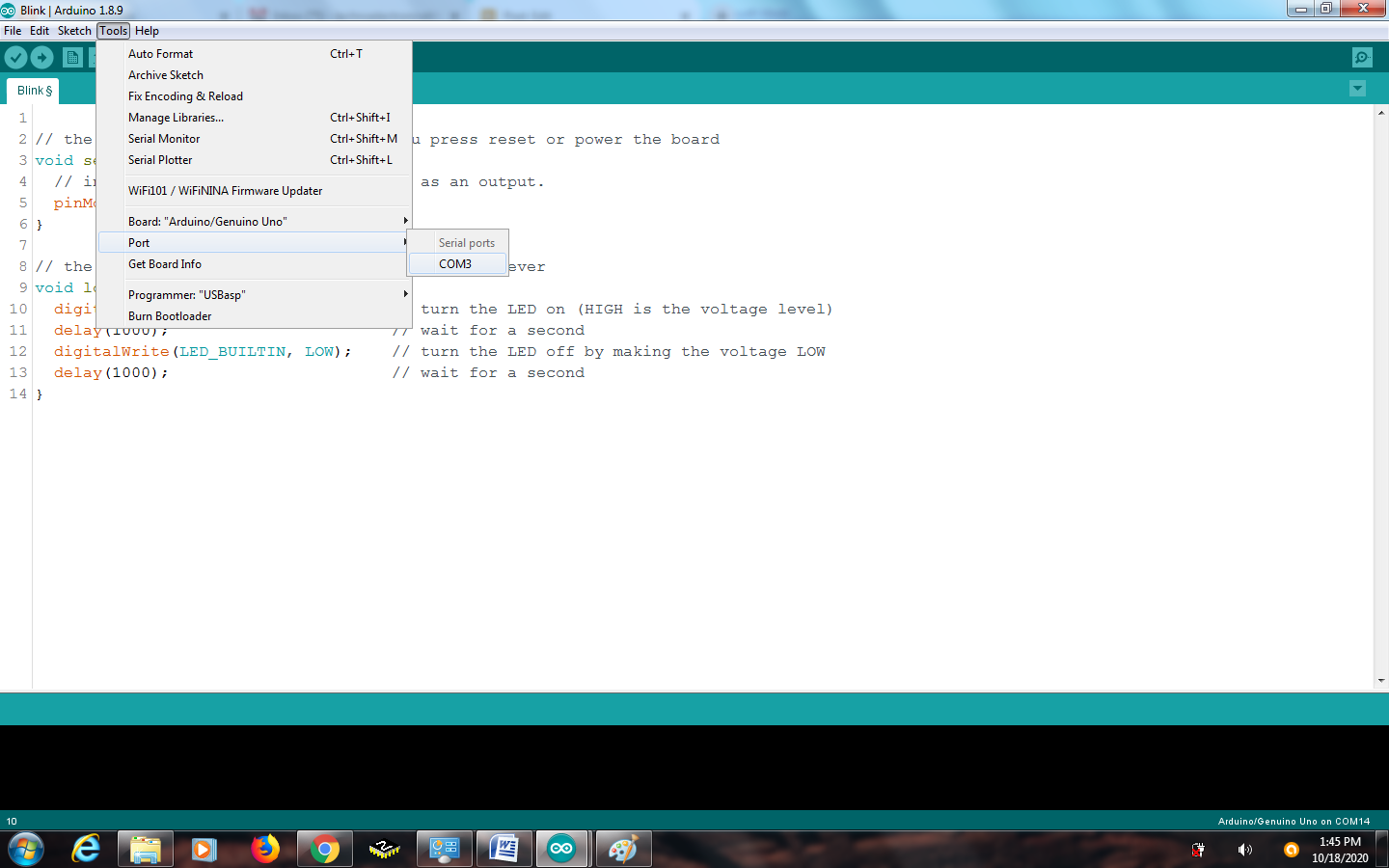The width and height of the screenshot is (1389, 868).
Task: Click the Restore Down window button
Action: 1326,9
